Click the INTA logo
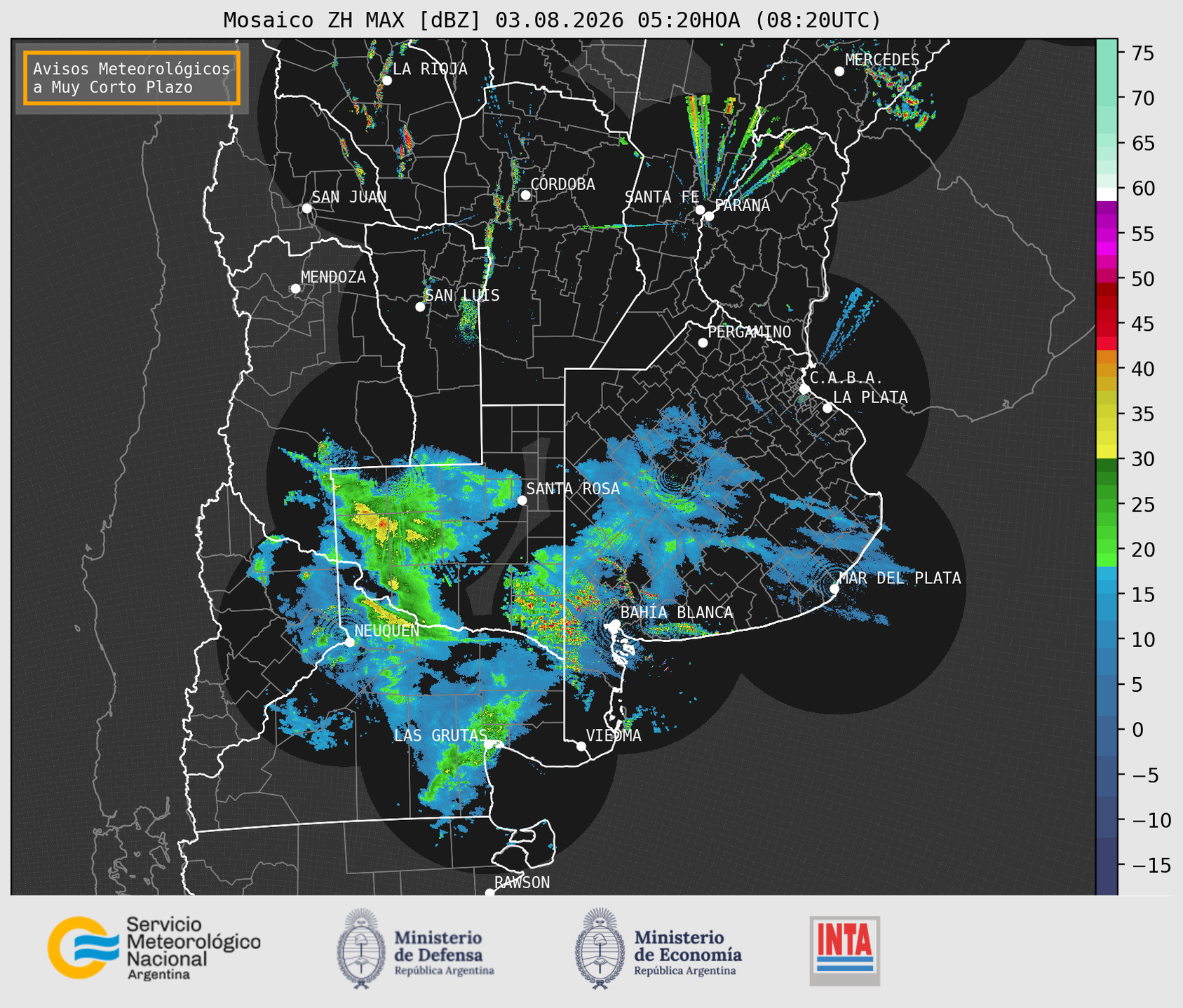The image size is (1183, 1008). pyautogui.click(x=844, y=951)
